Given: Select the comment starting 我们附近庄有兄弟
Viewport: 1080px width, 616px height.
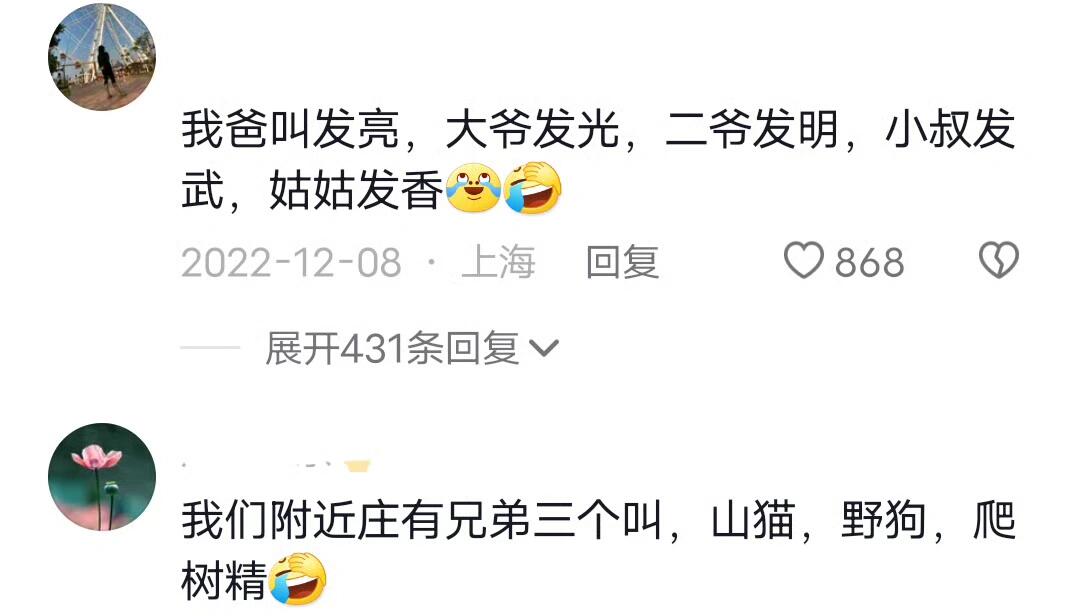Looking at the screenshot, I should click(x=598, y=551).
